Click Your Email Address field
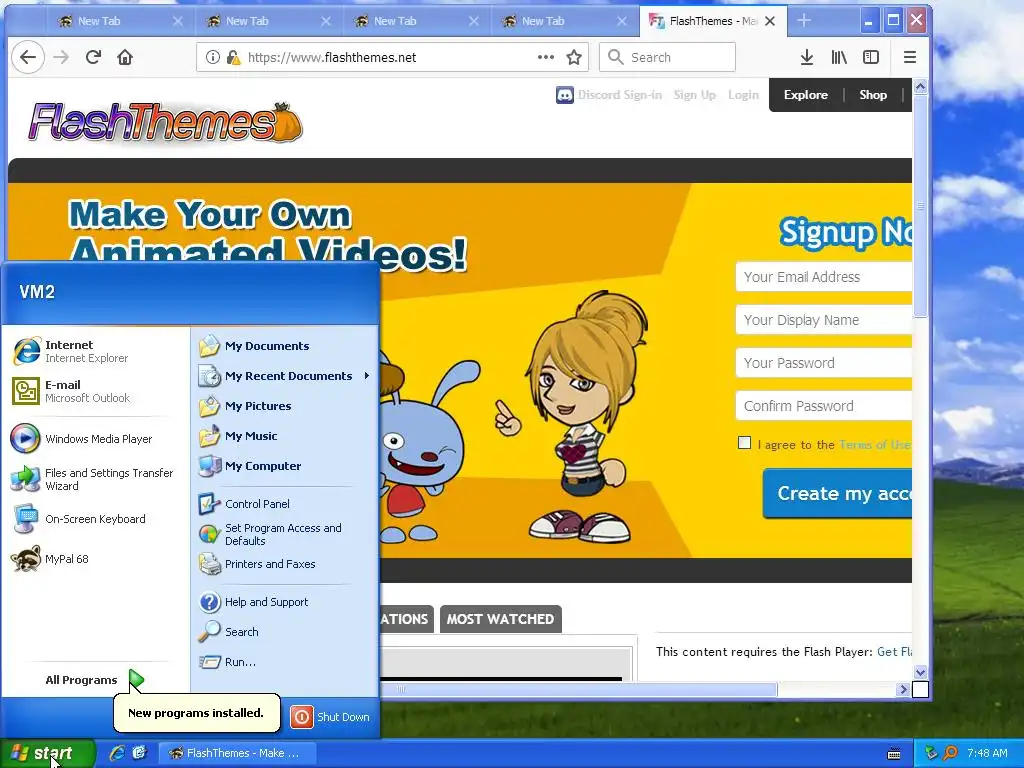1024x768 pixels. [824, 277]
